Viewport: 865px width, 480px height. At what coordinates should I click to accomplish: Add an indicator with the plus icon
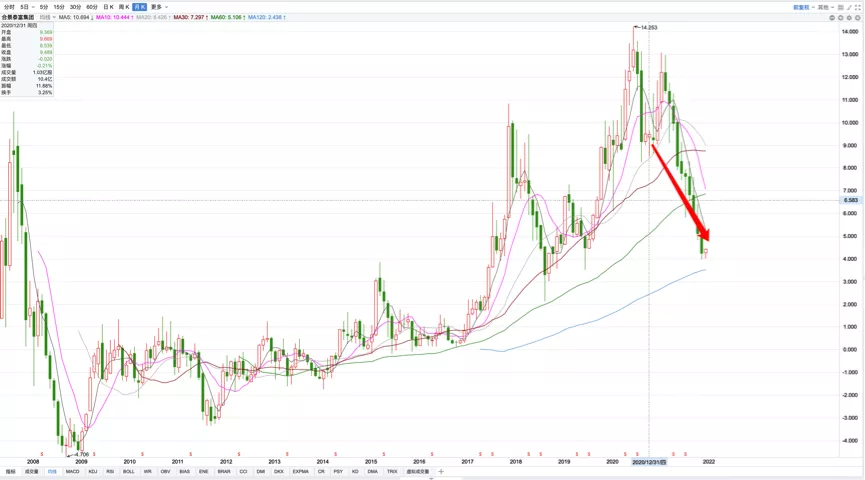(441, 472)
